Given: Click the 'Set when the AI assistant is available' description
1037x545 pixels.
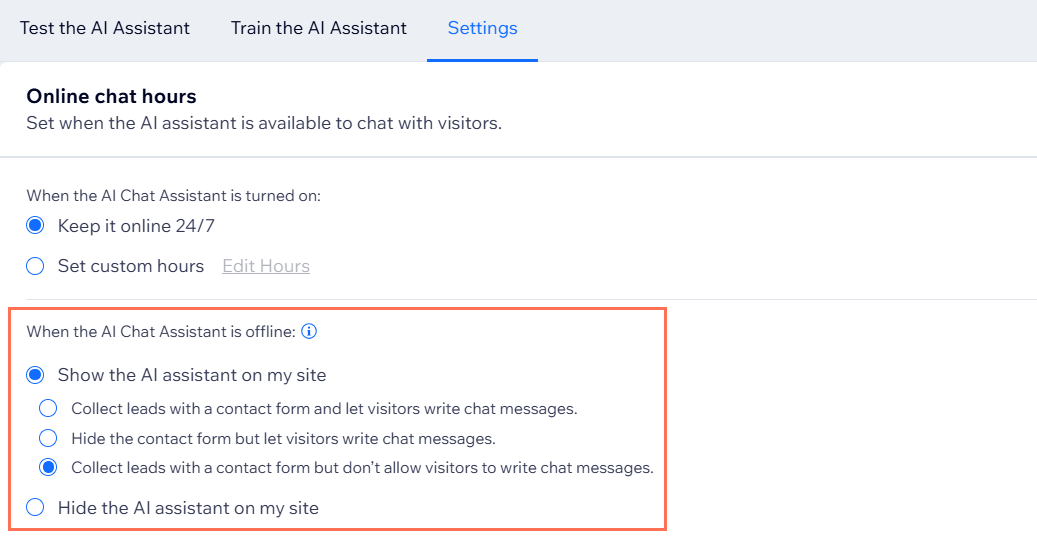Looking at the screenshot, I should 264,124.
